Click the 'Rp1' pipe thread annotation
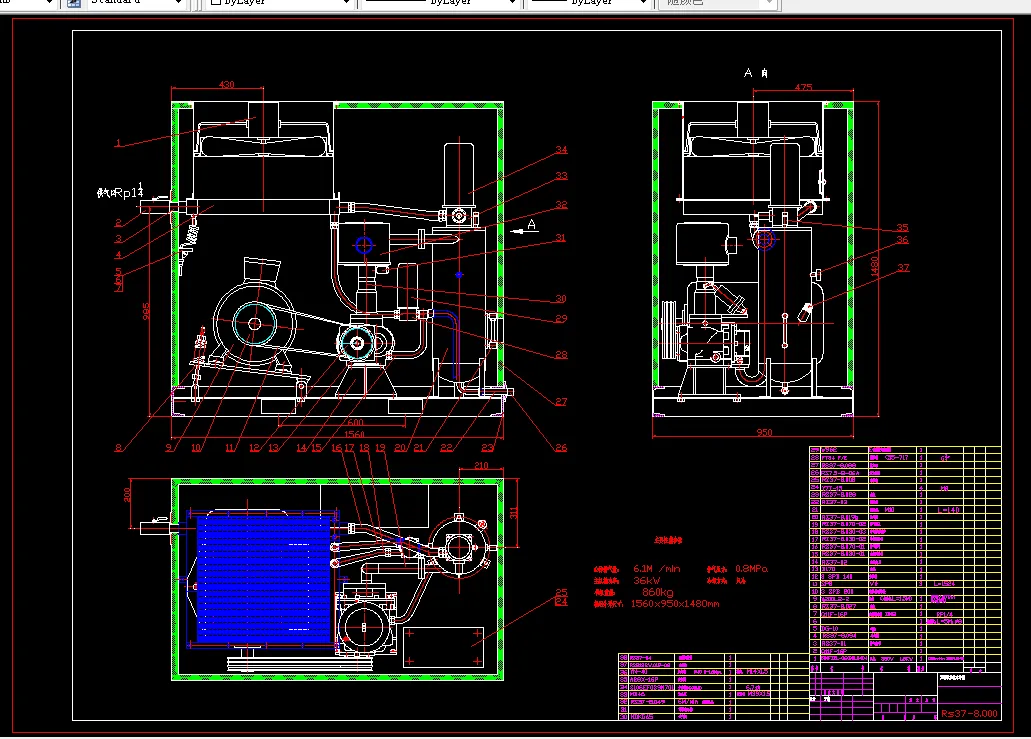The height and width of the screenshot is (739, 1031). [129, 193]
